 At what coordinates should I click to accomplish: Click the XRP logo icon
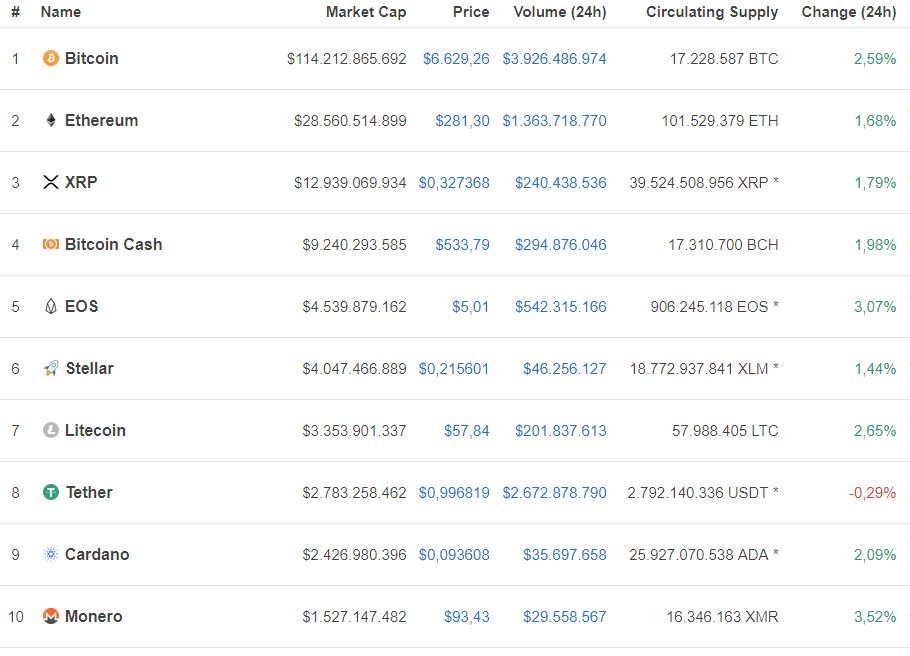(51, 182)
